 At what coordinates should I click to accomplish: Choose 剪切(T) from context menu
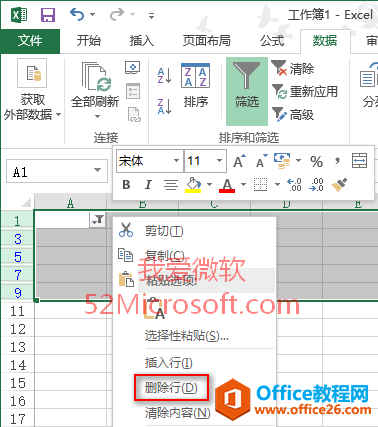[x=195, y=231]
